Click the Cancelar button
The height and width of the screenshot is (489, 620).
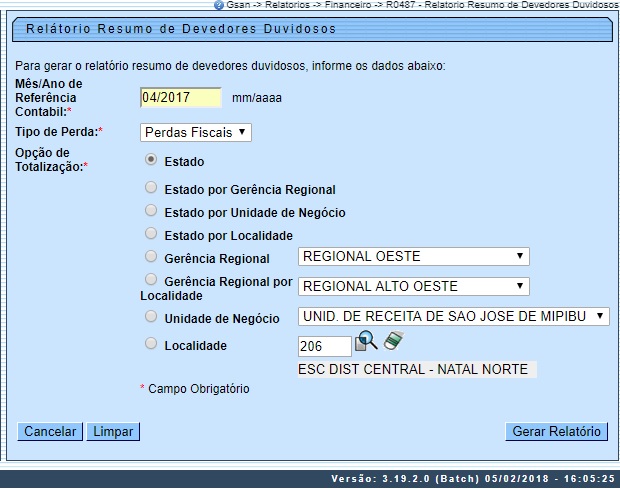coord(50,432)
